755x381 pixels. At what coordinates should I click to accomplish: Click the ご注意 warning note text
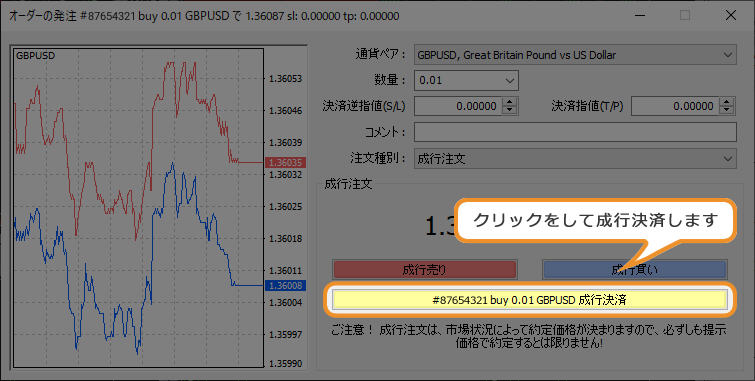529,336
